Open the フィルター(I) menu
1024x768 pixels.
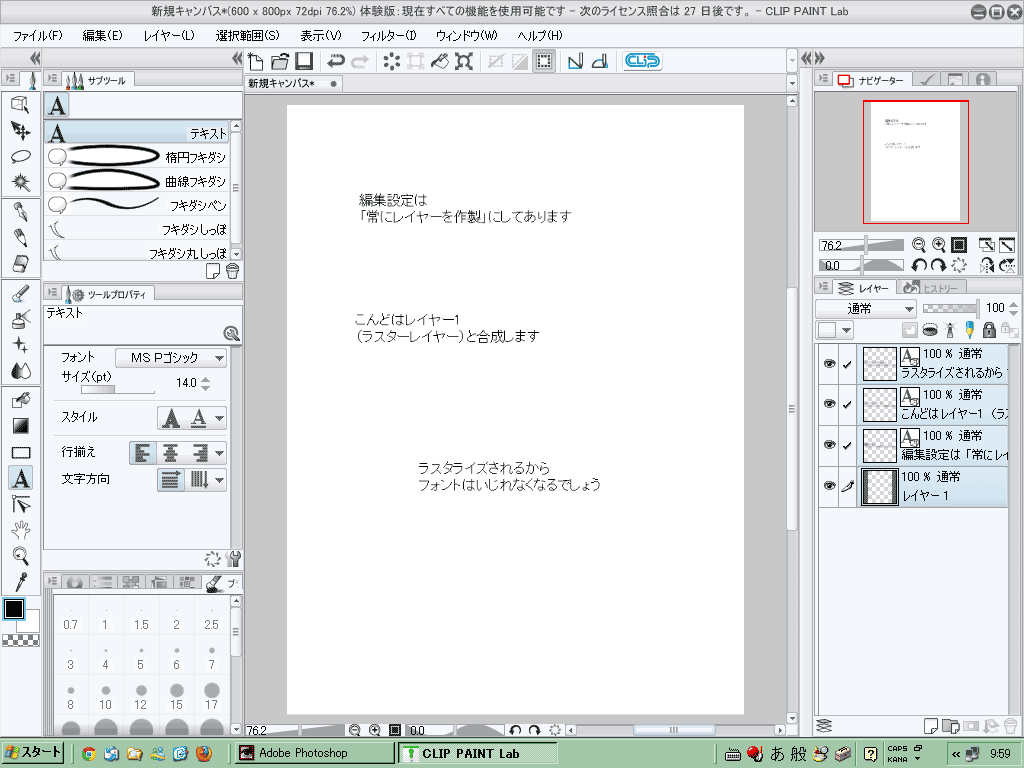point(388,35)
